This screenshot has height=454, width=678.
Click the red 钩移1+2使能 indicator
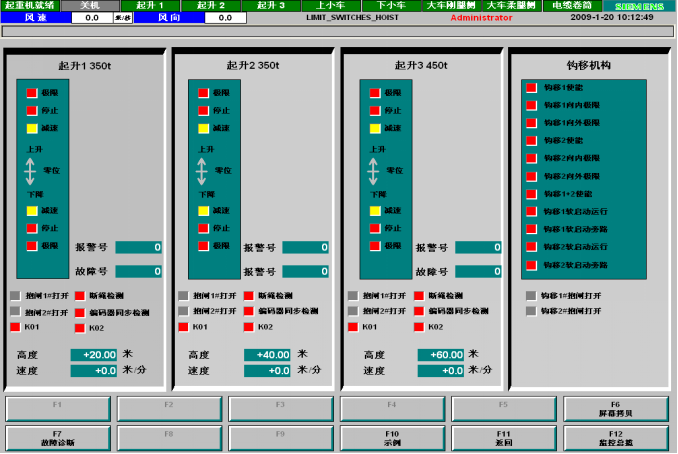click(x=531, y=194)
